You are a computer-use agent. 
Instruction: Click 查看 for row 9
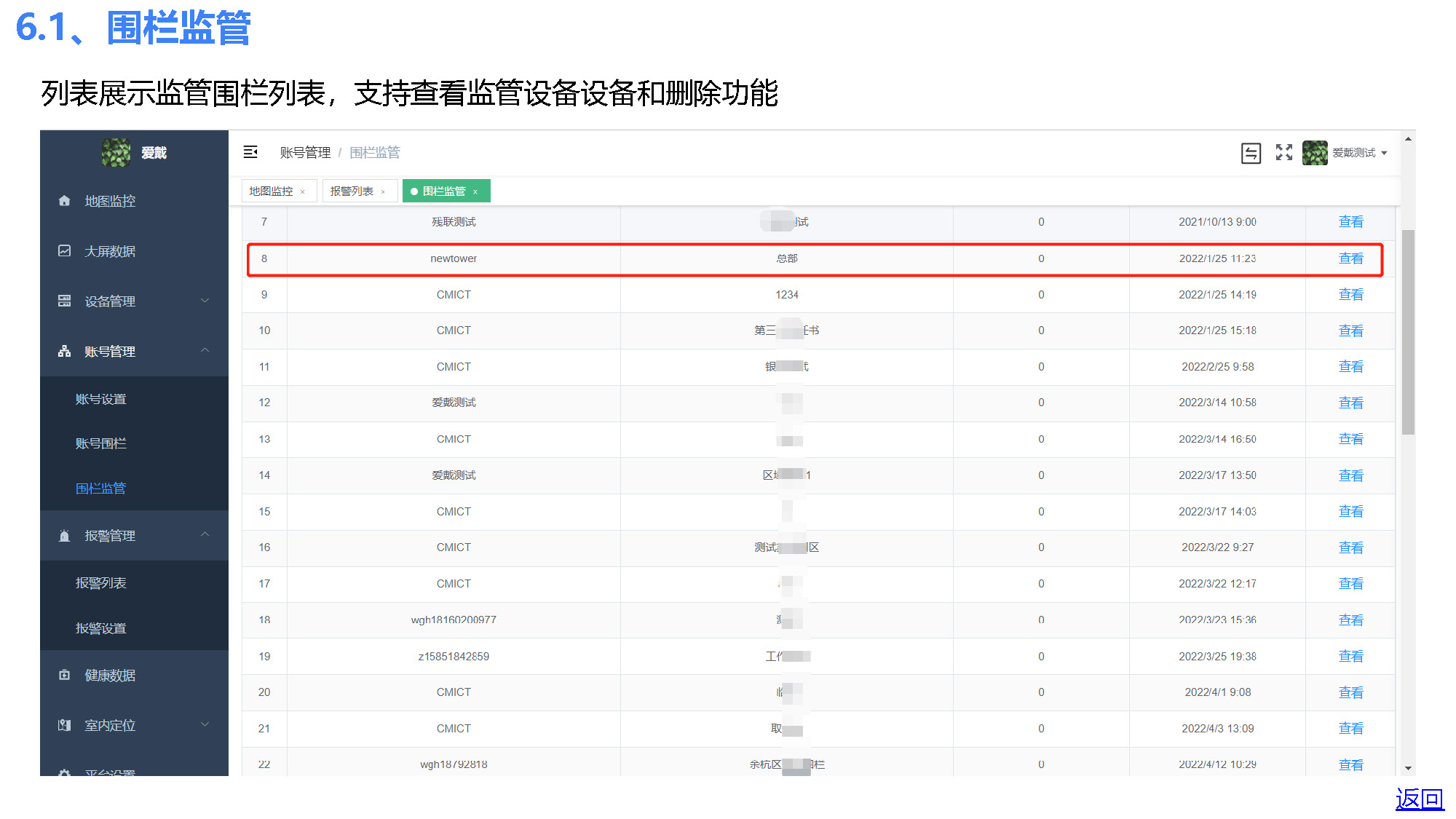coord(1350,295)
